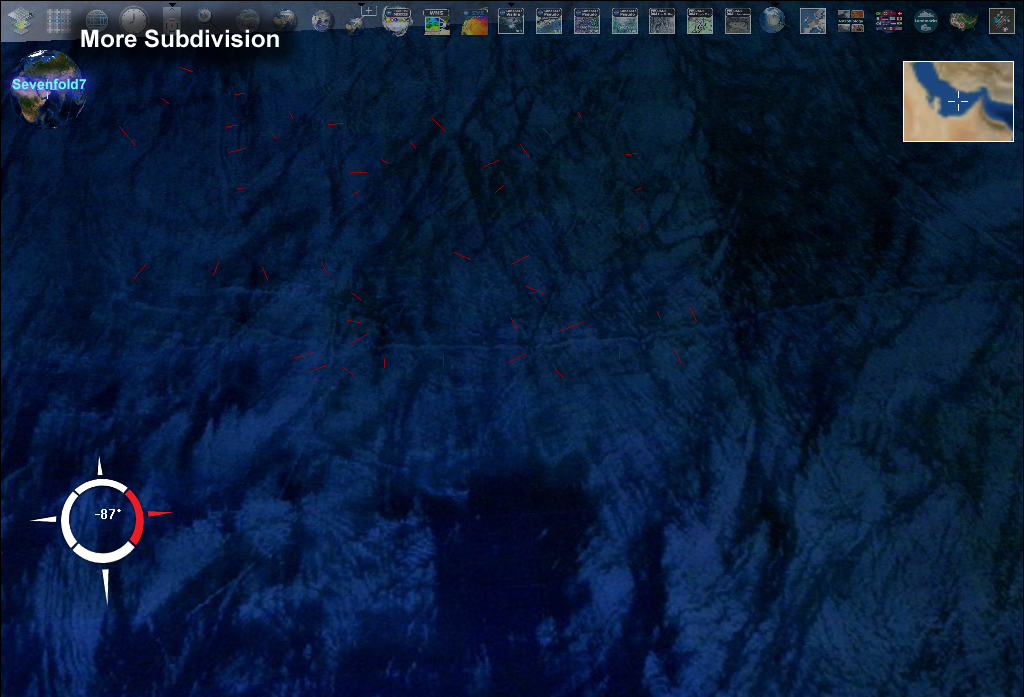
Task: Click the "More Subdivision" label
Action: click(180, 39)
